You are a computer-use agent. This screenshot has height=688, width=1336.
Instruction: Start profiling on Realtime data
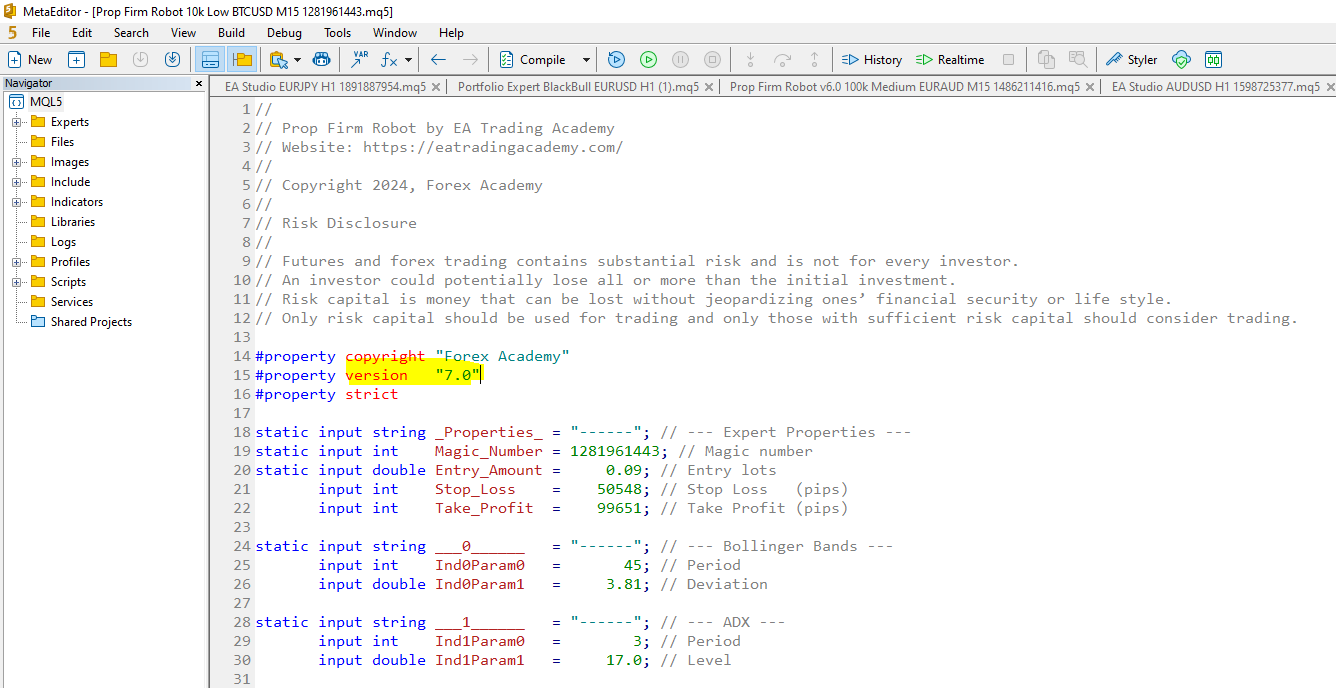point(950,60)
